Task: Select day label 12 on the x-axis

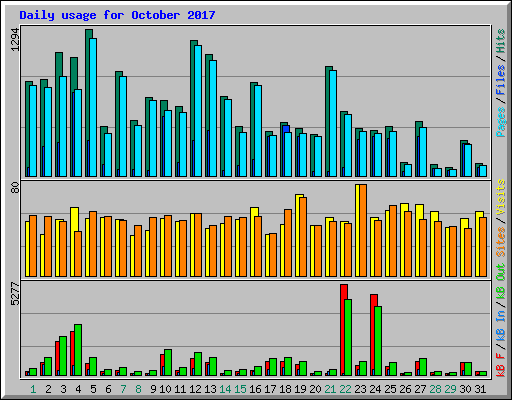Action: (195, 389)
